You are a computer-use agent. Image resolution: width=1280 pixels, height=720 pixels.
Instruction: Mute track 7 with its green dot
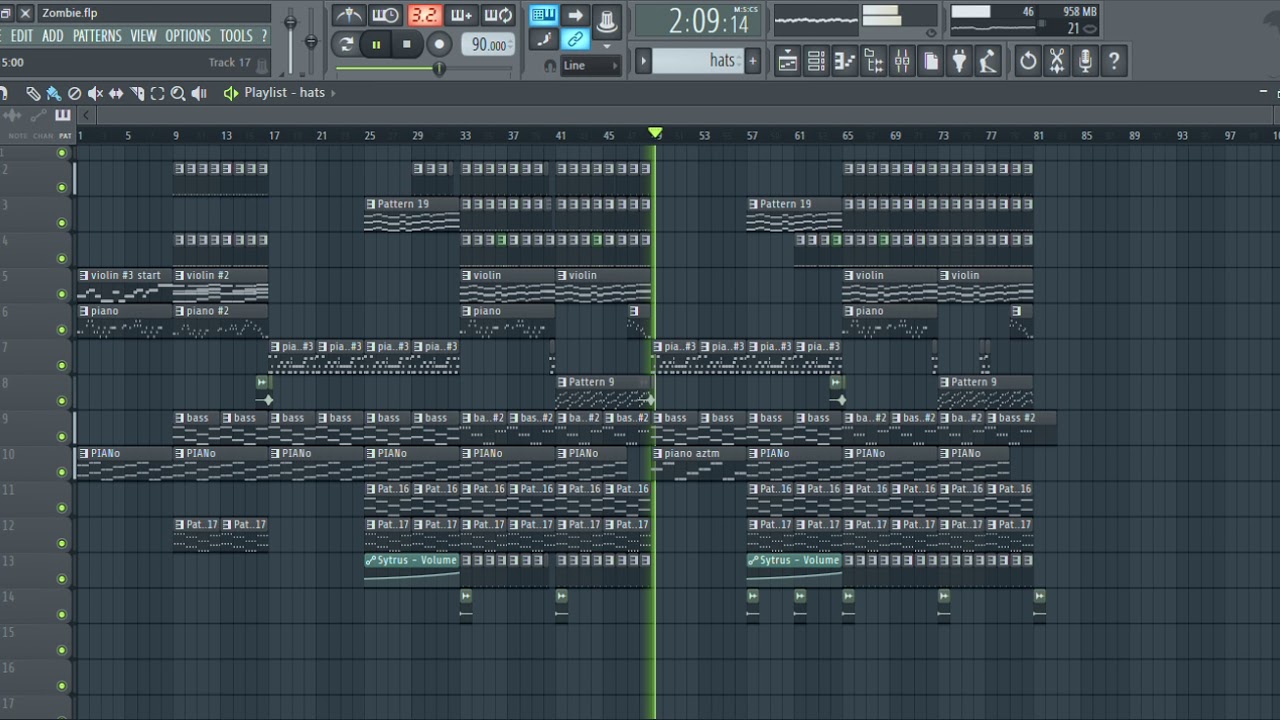tap(62, 365)
